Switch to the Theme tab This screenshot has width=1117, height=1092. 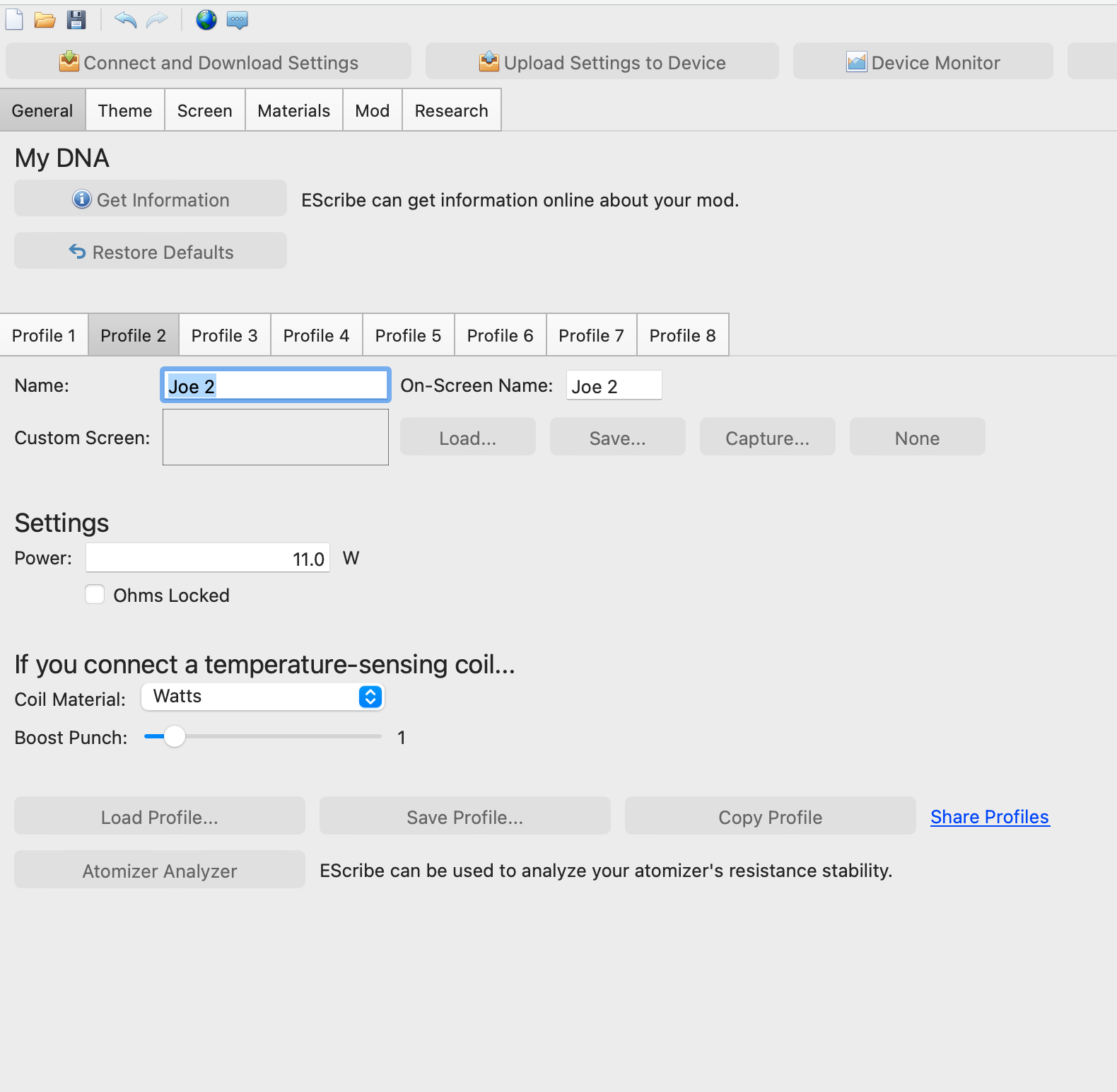[x=125, y=110]
